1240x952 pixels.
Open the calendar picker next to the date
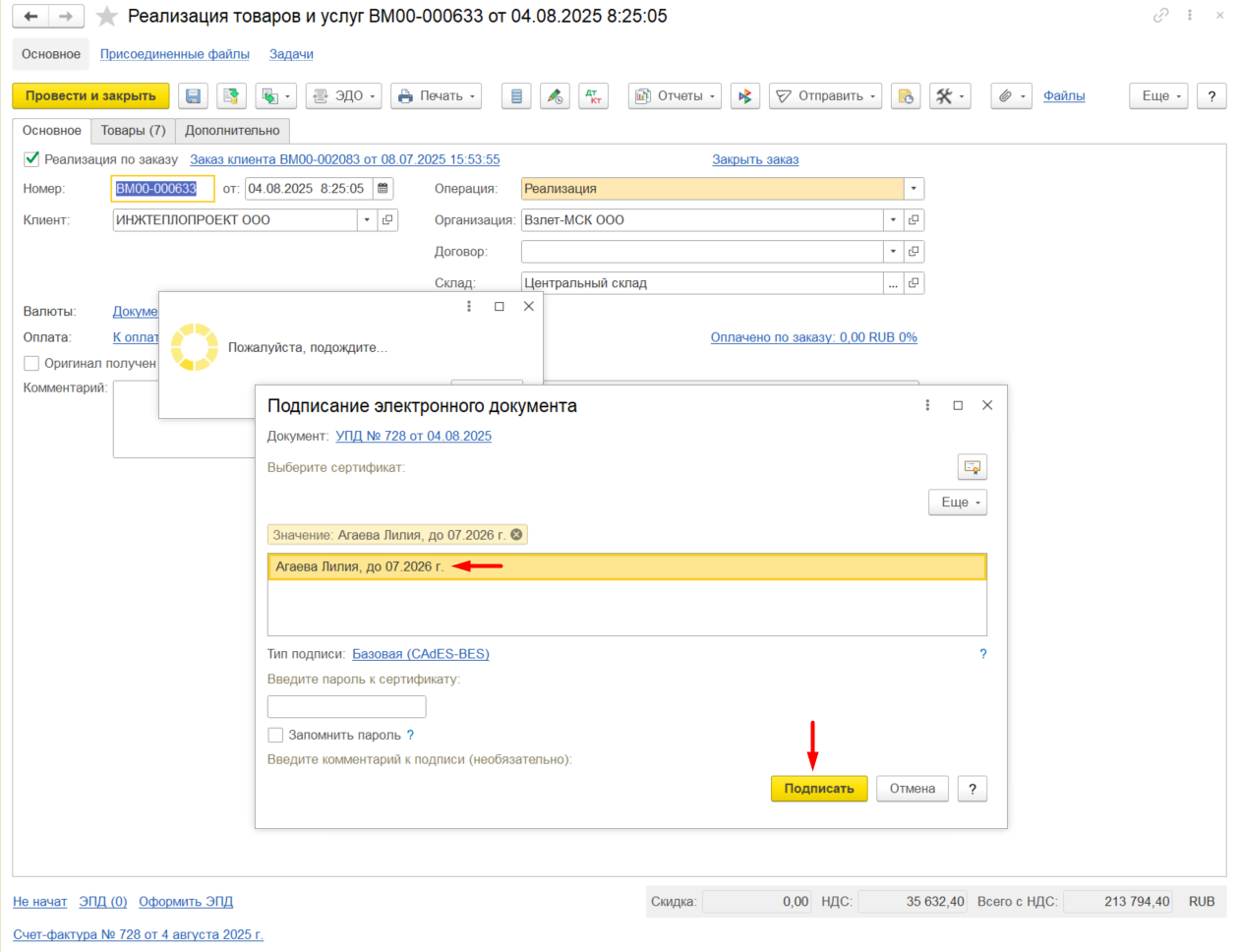click(383, 189)
